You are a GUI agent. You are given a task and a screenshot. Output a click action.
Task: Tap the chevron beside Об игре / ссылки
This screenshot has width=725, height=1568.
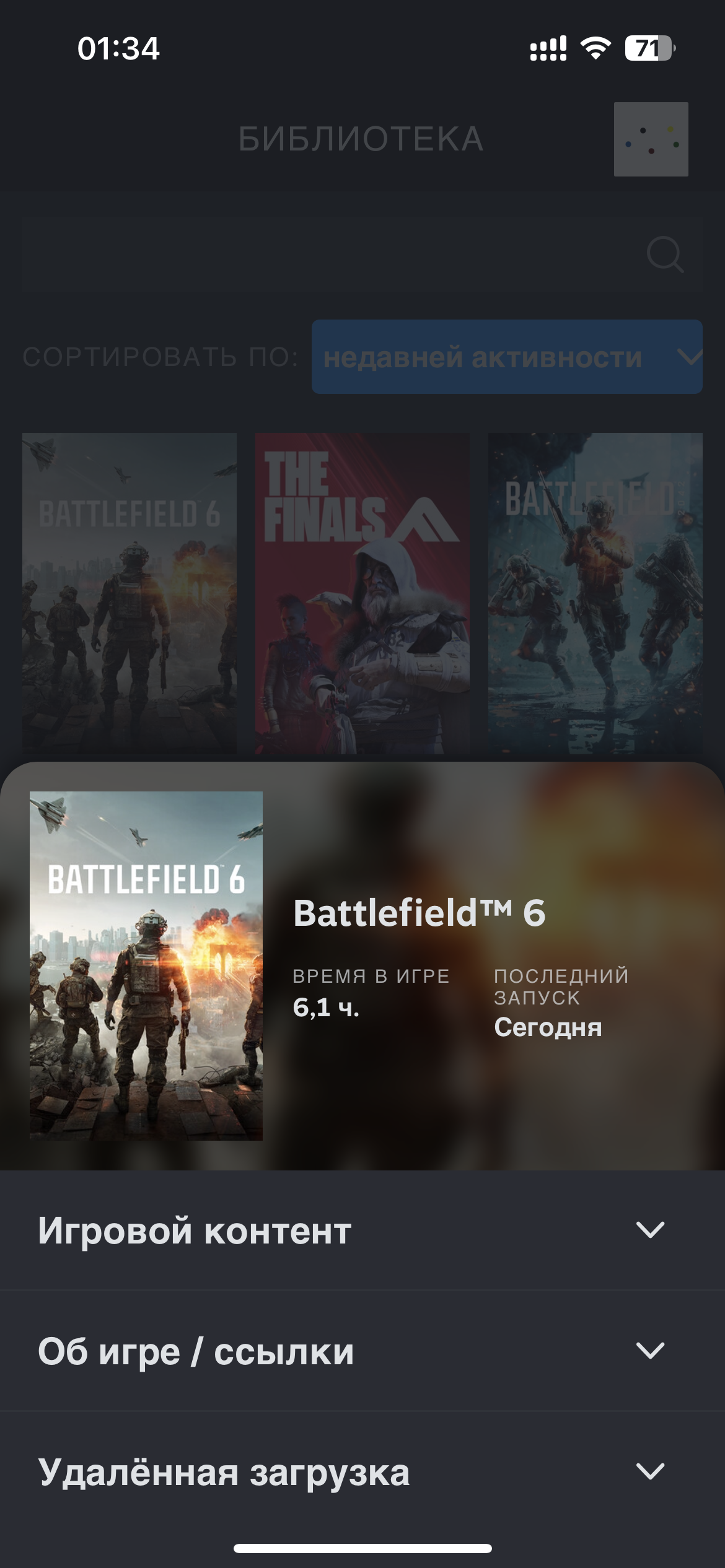(651, 1351)
